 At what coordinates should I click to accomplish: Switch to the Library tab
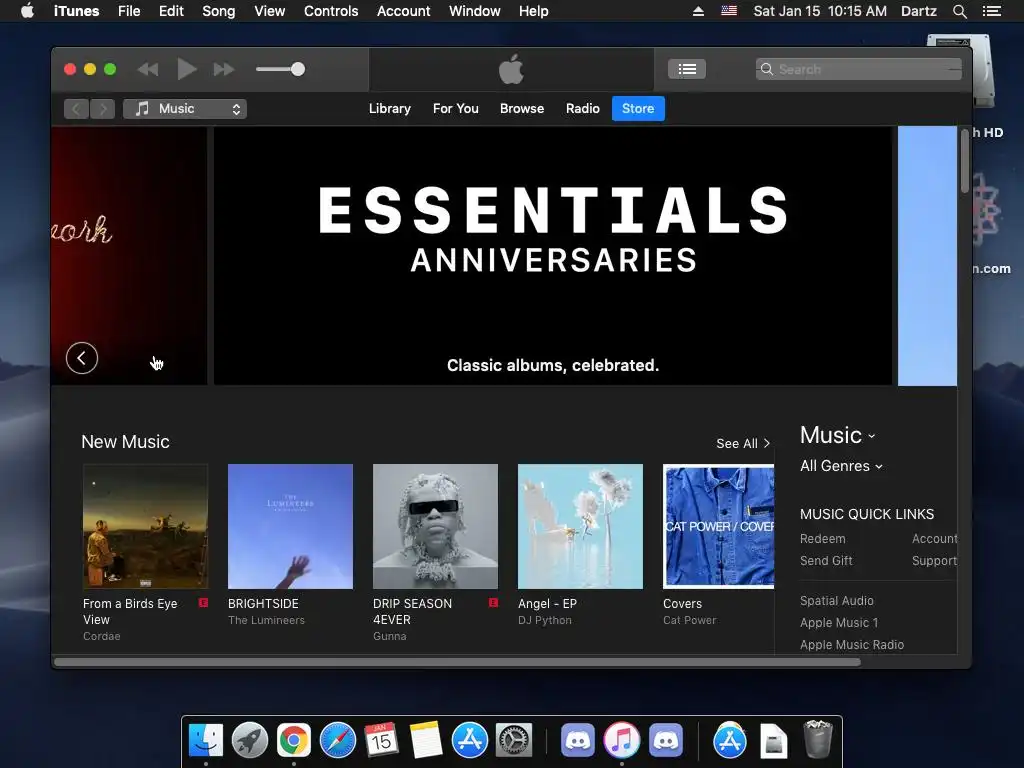[x=390, y=108]
